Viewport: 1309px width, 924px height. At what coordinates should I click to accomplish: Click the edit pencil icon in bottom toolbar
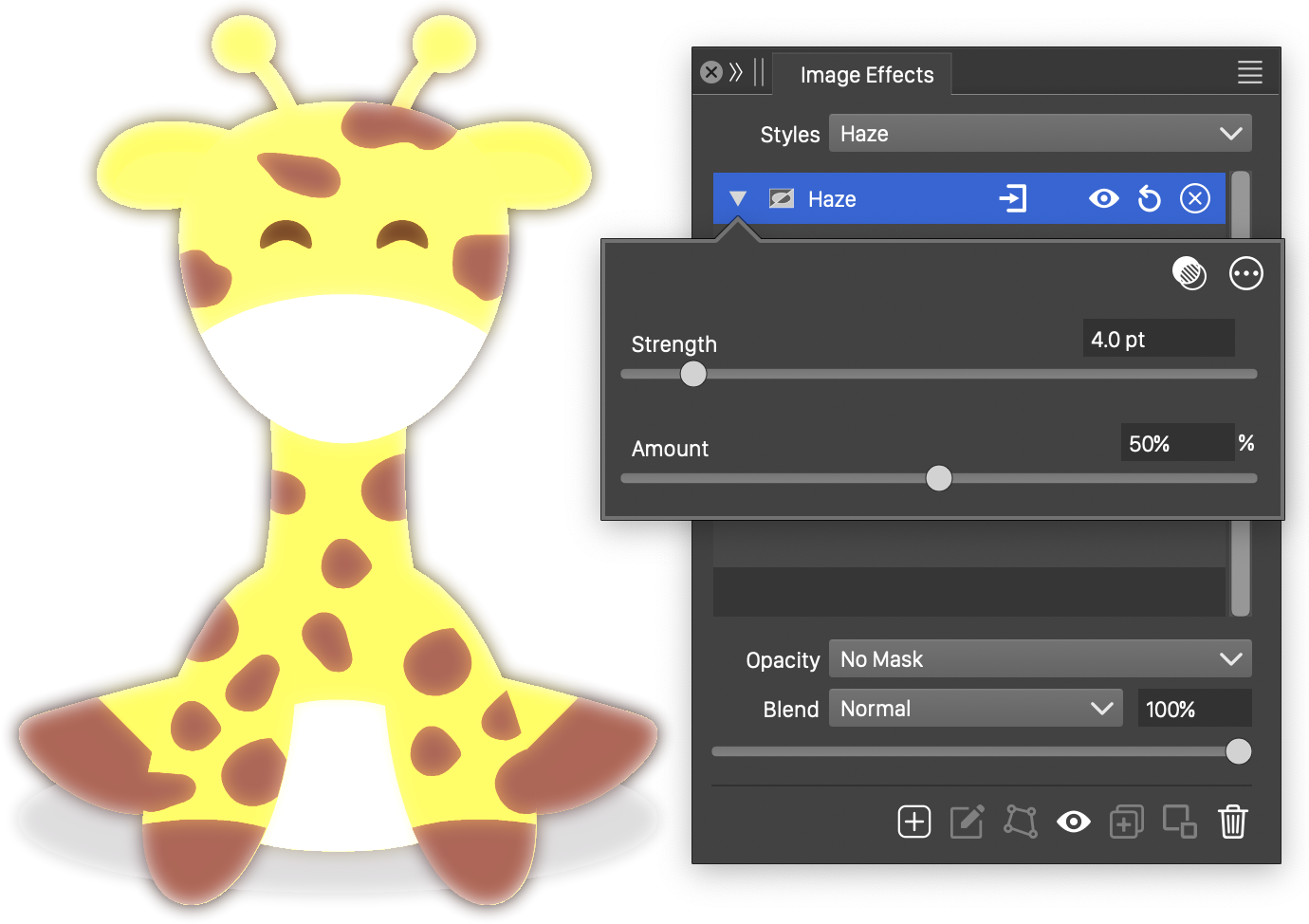coord(967,822)
